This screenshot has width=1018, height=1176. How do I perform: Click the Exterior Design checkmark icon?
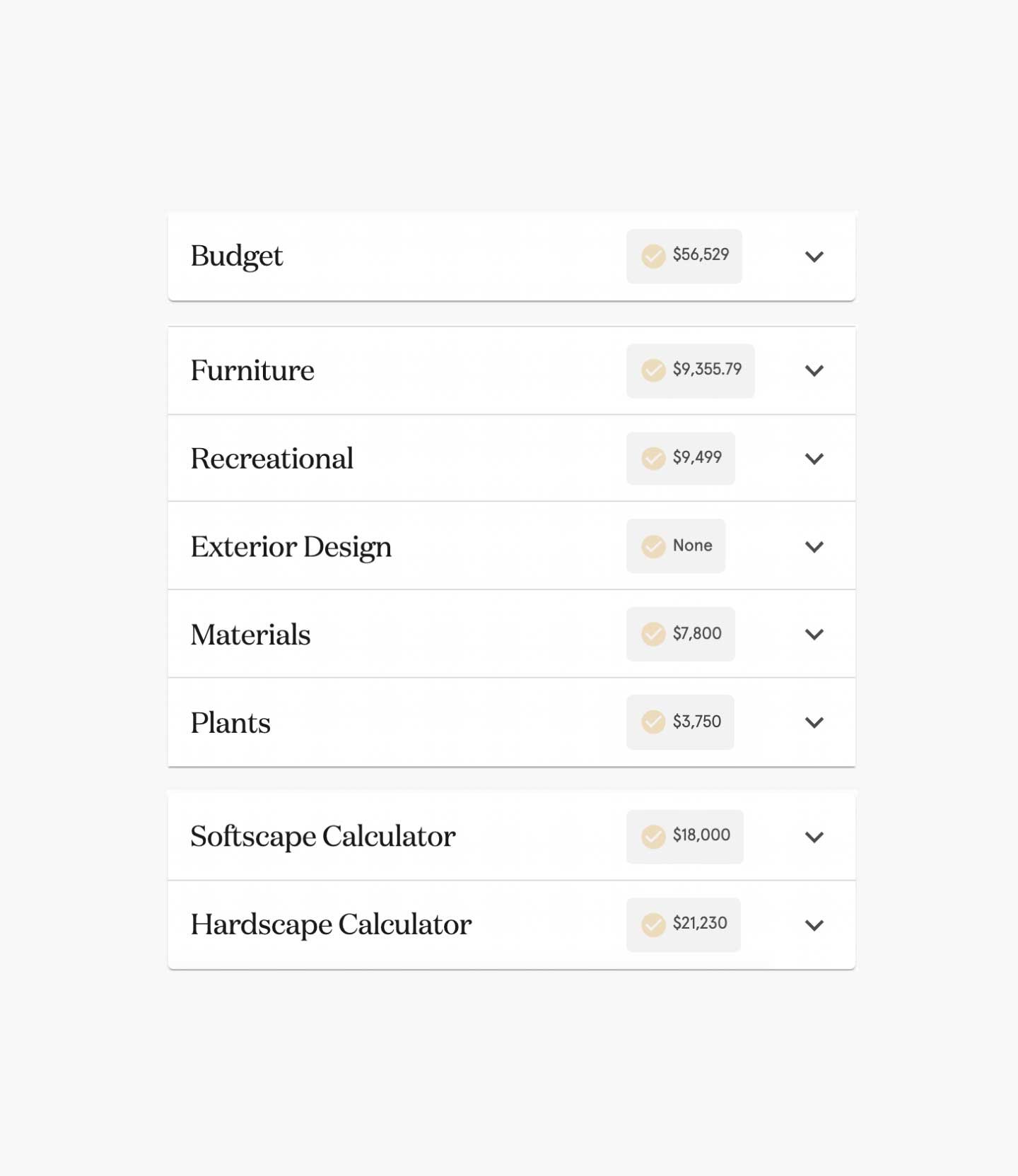click(x=653, y=546)
